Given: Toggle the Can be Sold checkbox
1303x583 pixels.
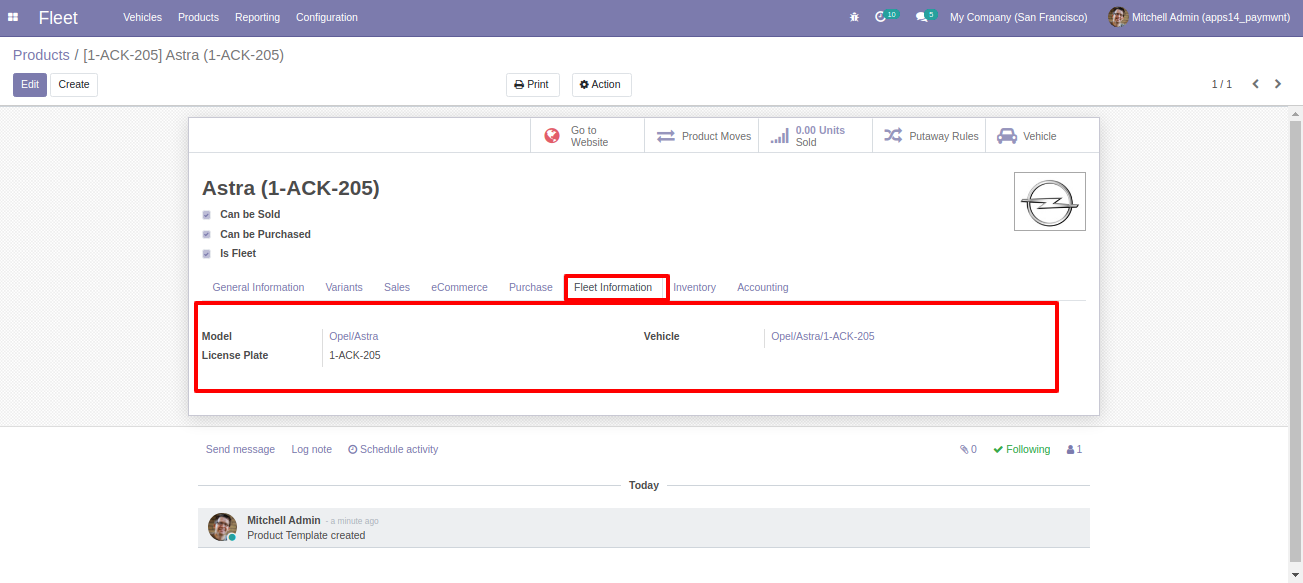Looking at the screenshot, I should pyautogui.click(x=207, y=215).
